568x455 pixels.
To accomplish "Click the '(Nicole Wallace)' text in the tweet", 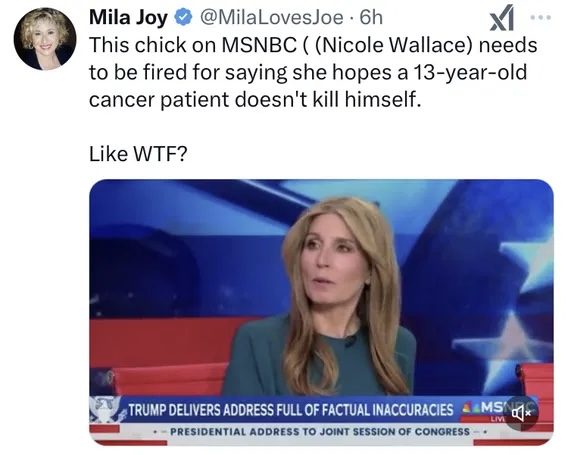I will pos(394,45).
